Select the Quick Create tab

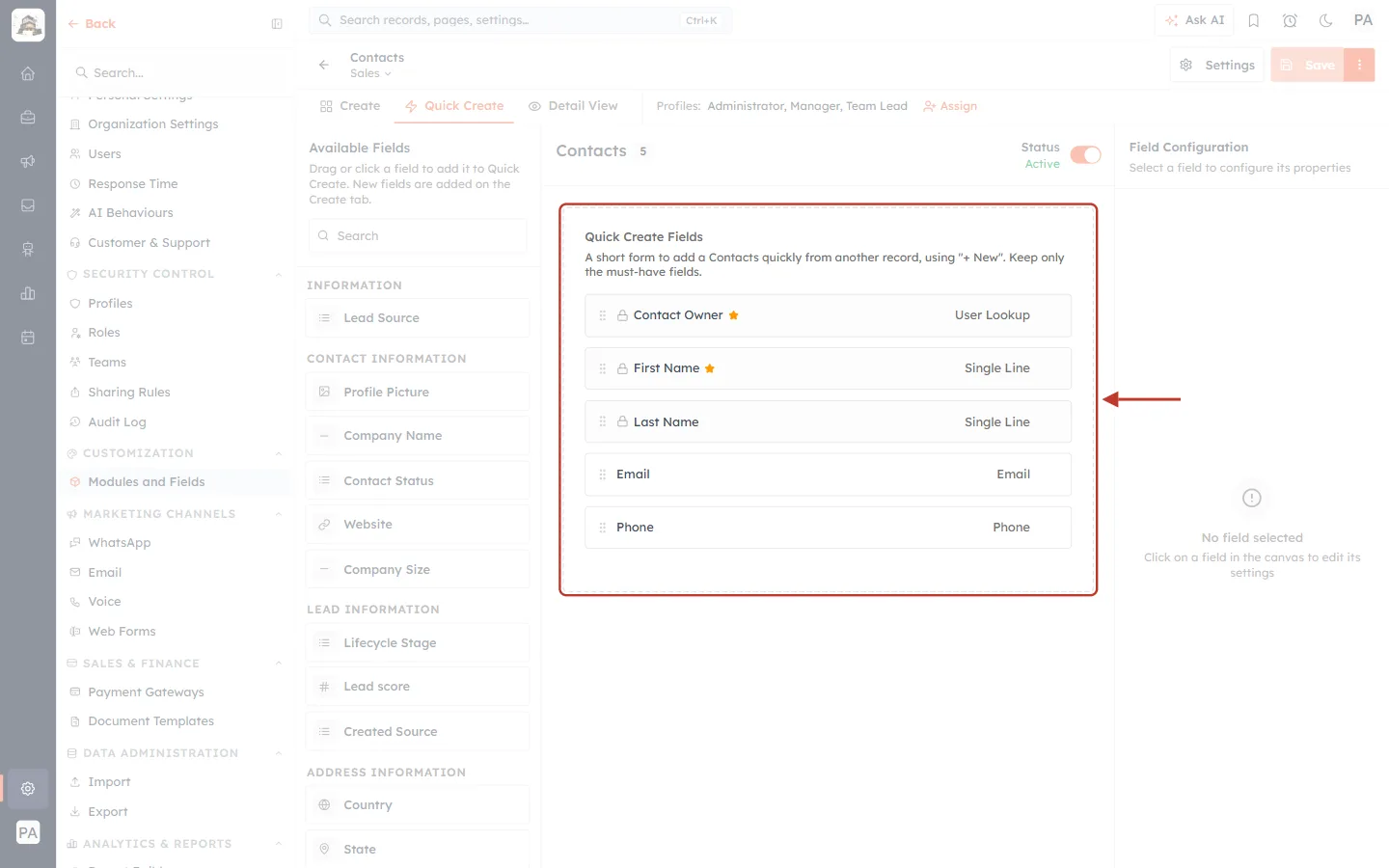click(454, 106)
